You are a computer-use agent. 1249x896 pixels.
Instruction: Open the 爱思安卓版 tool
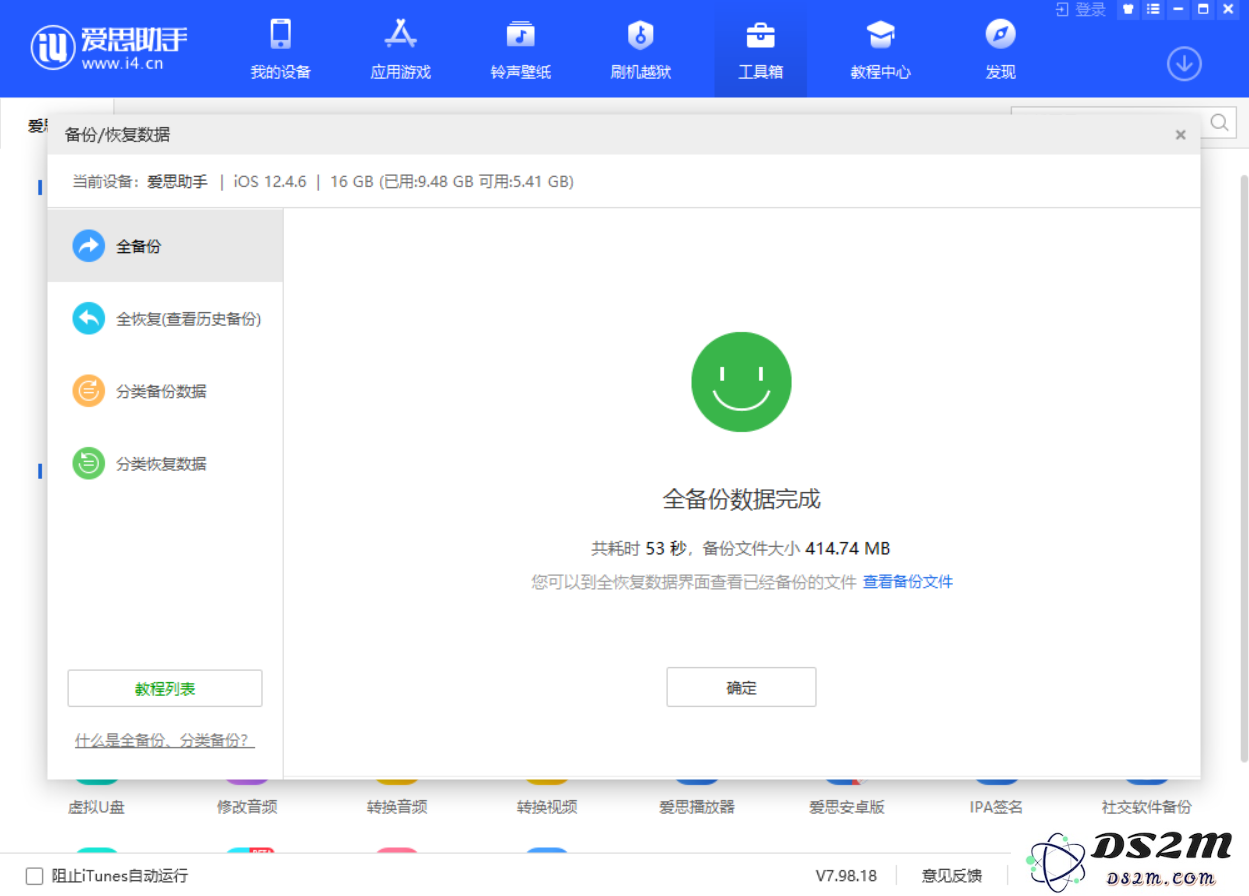847,807
